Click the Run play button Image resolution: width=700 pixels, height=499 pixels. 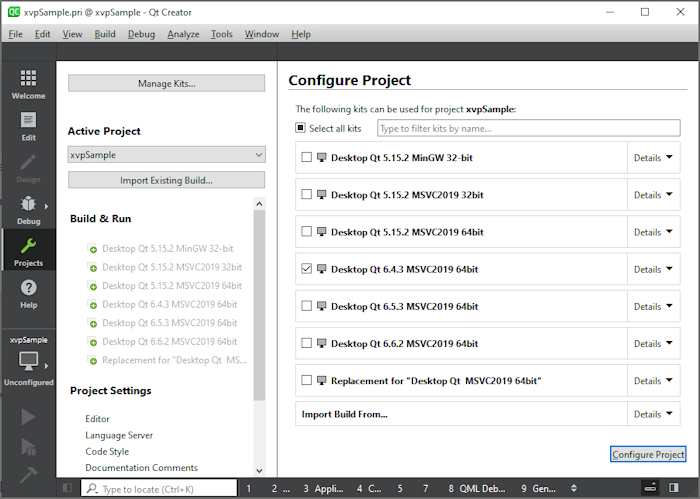[28, 417]
